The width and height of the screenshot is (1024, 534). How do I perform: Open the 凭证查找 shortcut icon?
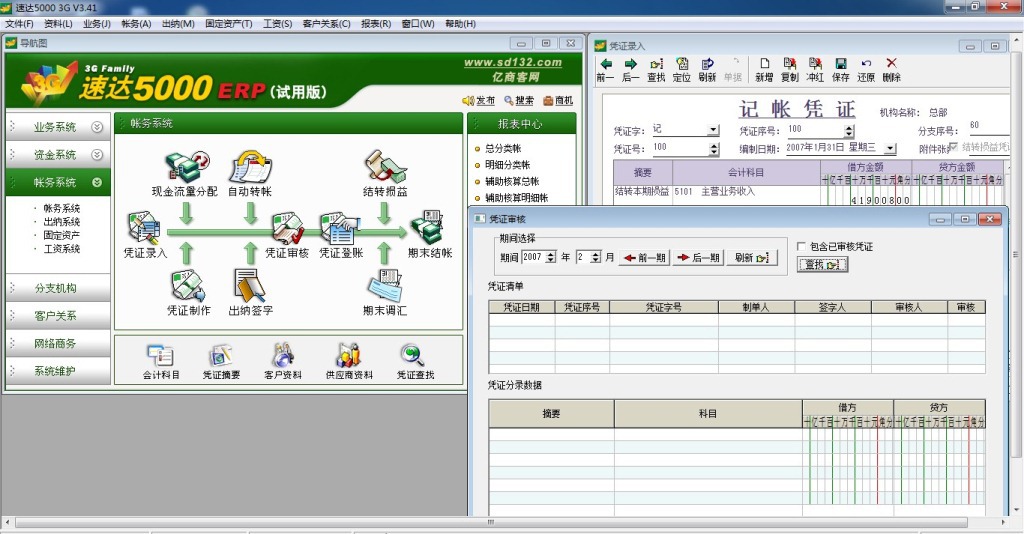point(413,356)
